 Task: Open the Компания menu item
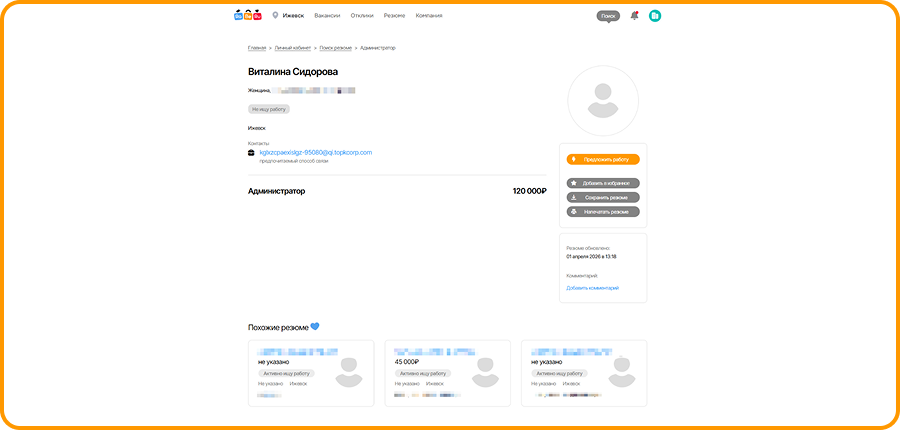[429, 16]
